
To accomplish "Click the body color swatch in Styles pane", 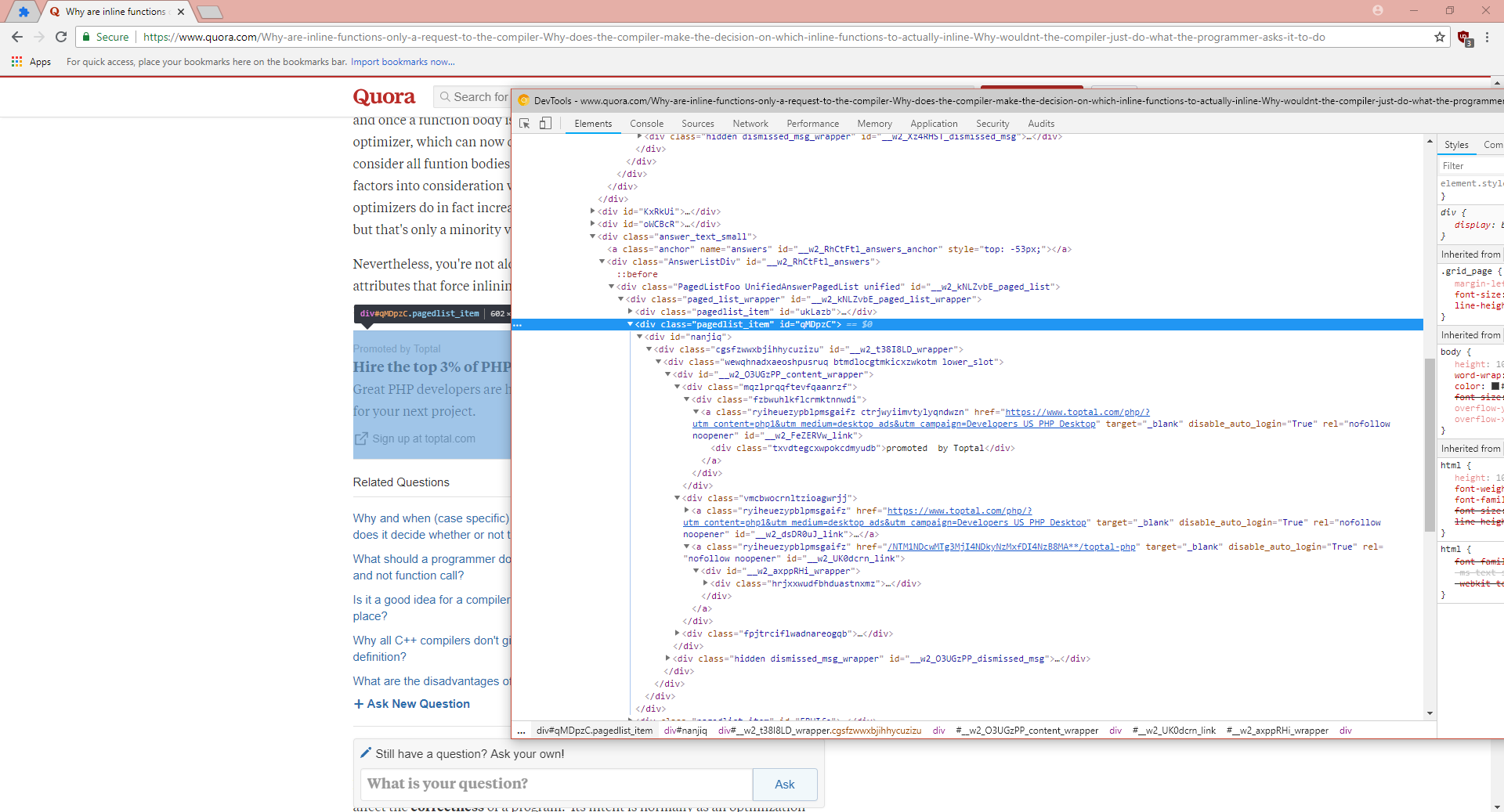I will 1495,386.
